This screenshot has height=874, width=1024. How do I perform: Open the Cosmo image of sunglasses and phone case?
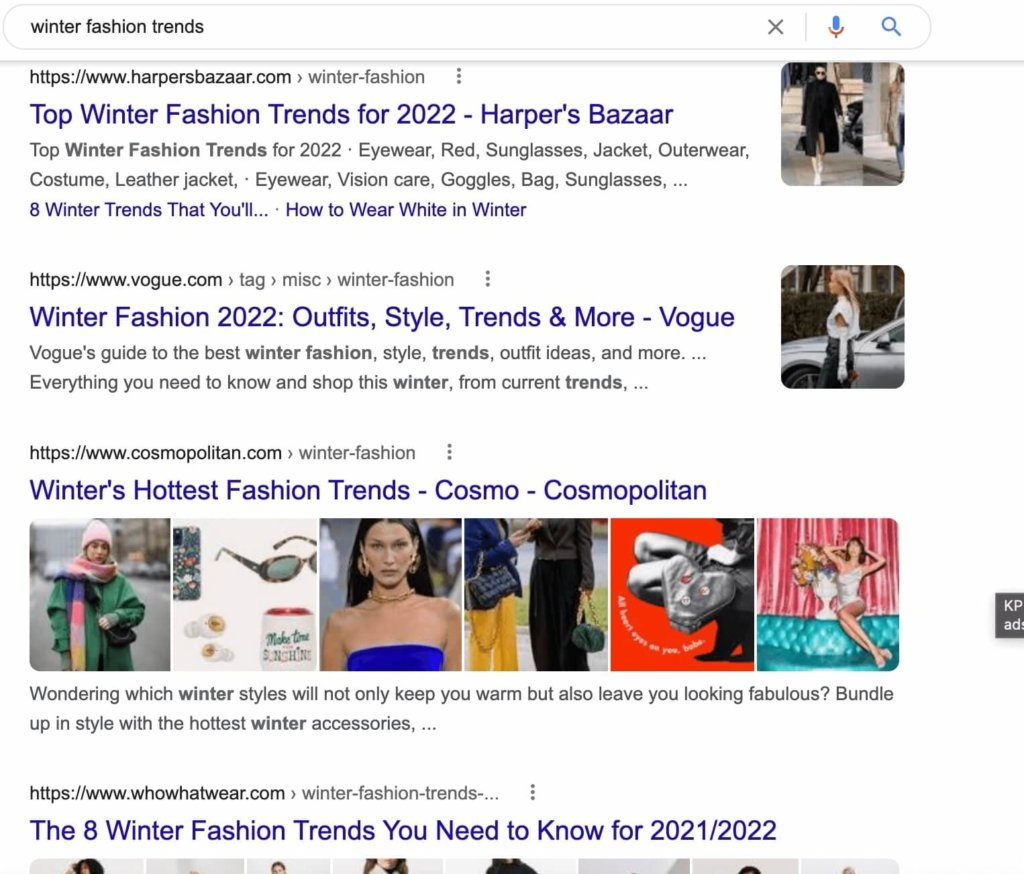click(x=245, y=594)
